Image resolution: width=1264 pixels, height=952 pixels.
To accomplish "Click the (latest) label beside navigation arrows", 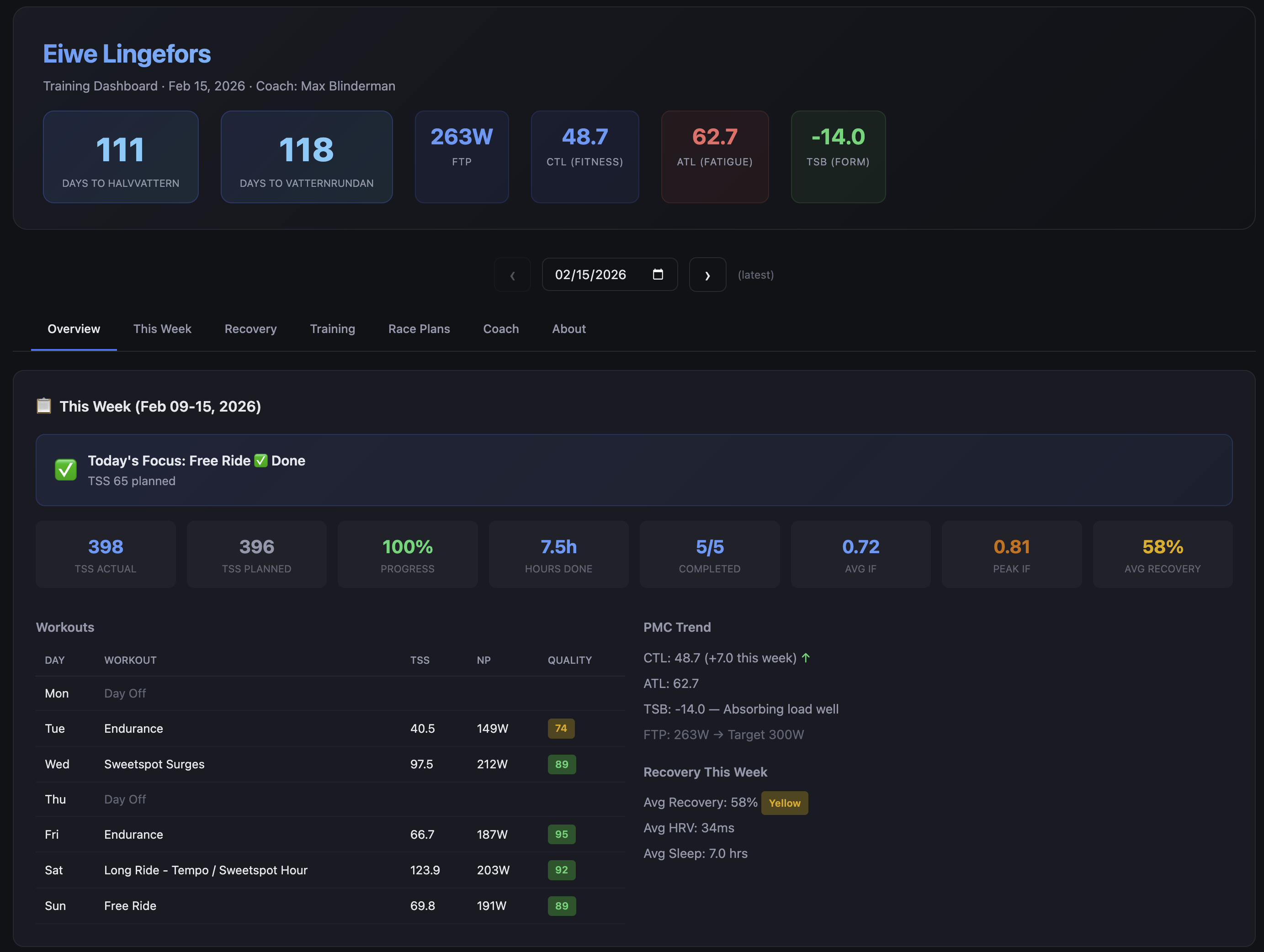I will coord(755,275).
